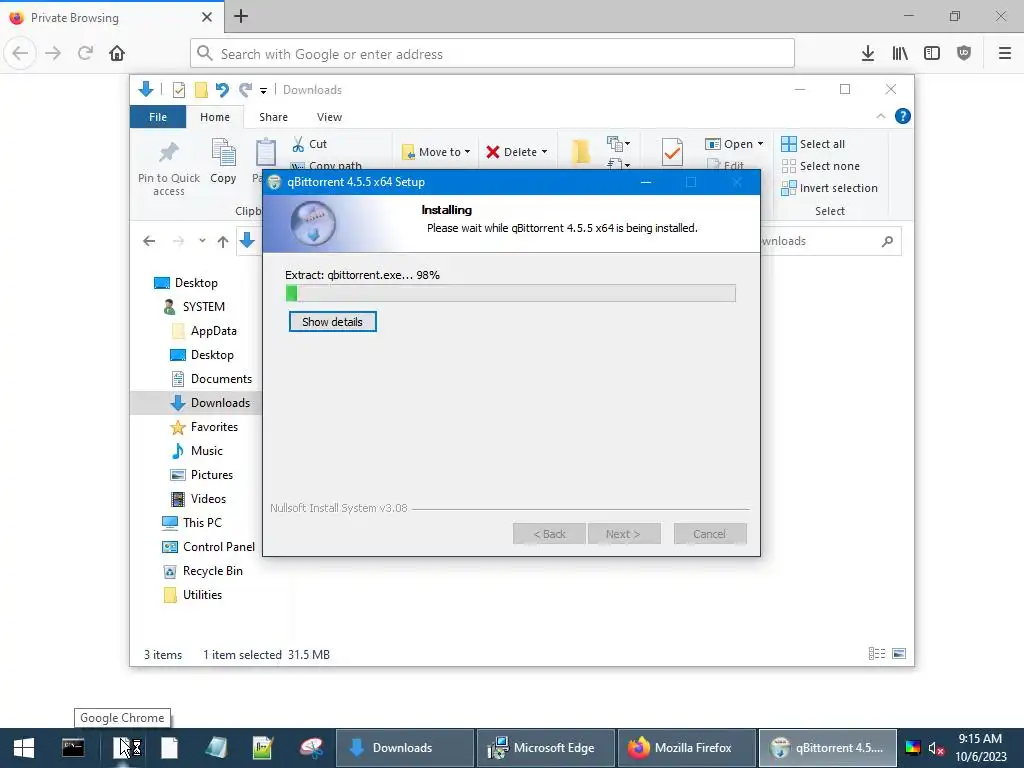1024x768 pixels.
Task: Click quick access properties checkmark icon
Action: point(178,89)
